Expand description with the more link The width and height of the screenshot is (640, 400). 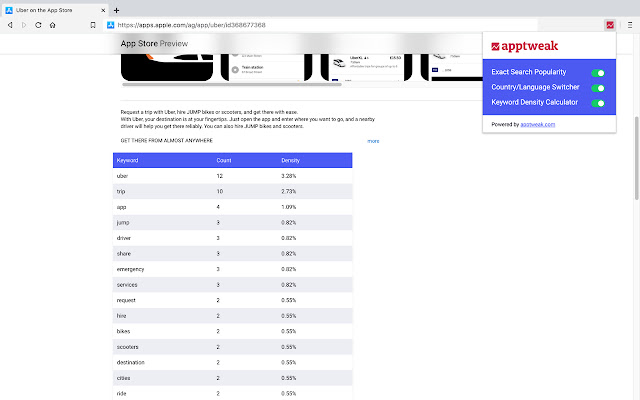click(373, 141)
